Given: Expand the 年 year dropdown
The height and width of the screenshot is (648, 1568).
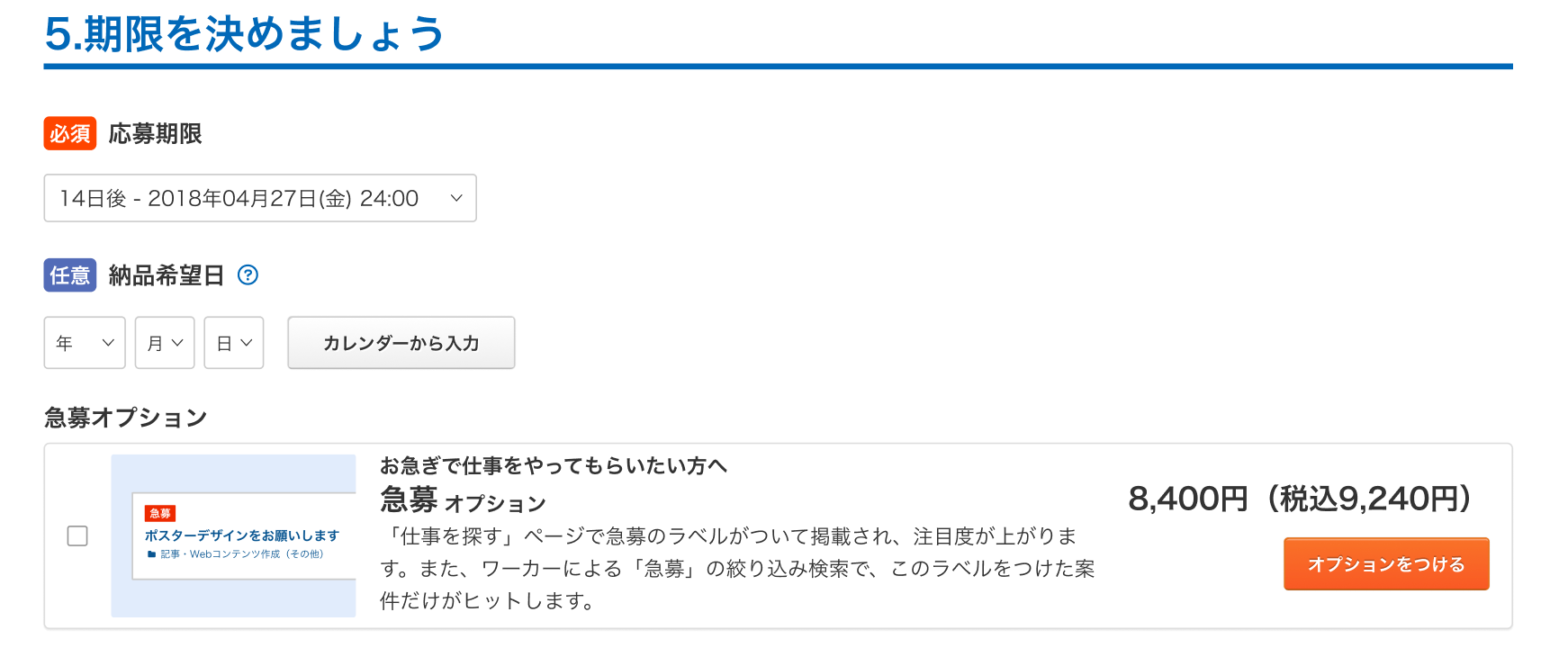Looking at the screenshot, I should [85, 343].
